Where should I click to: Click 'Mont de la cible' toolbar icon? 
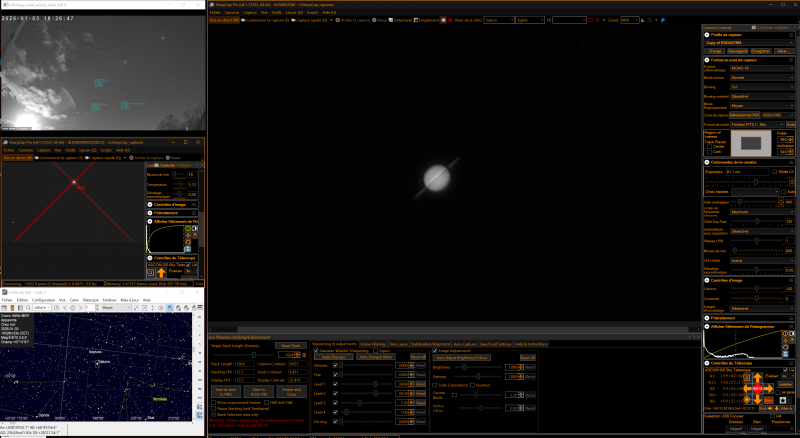451,20
